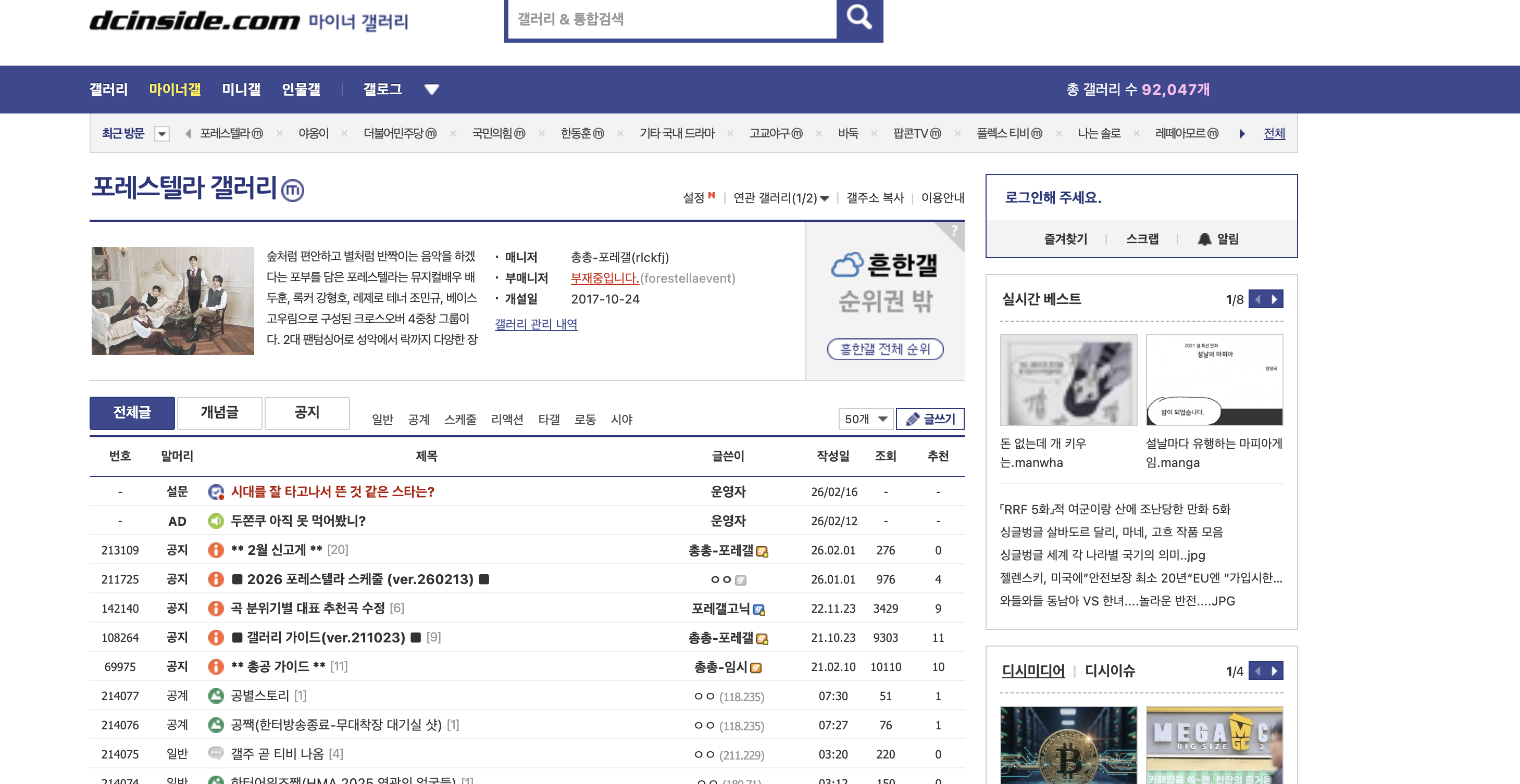Click the pencil write-post icon
The height and width of the screenshot is (784, 1520).
912,419
